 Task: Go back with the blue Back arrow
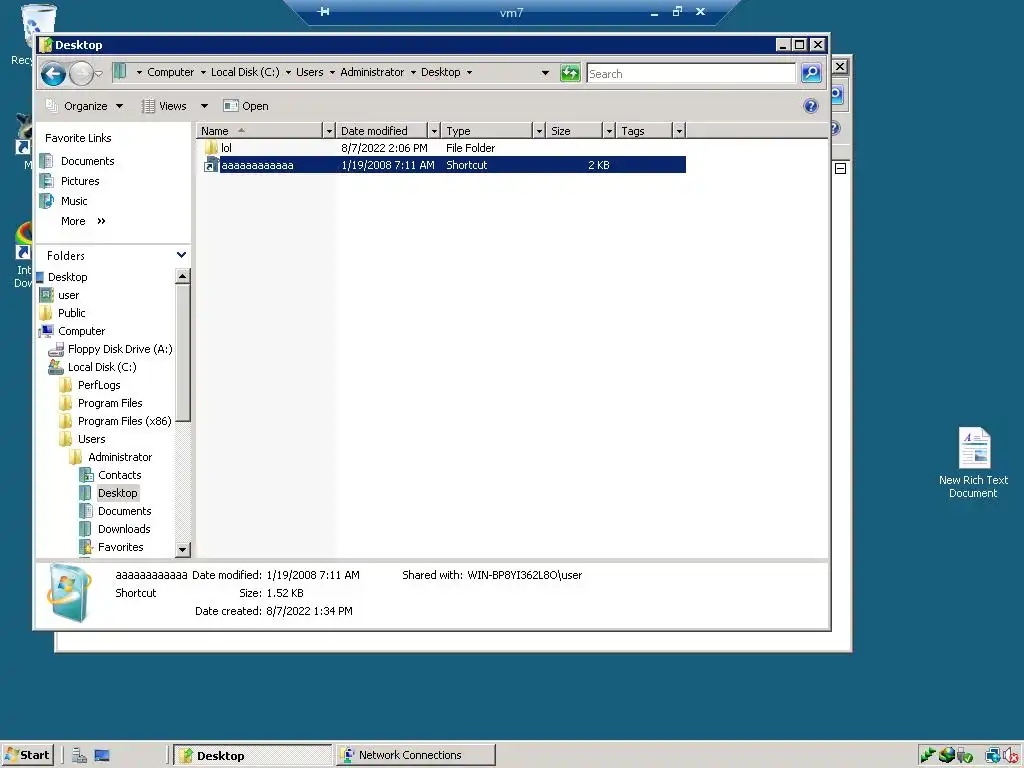54,73
